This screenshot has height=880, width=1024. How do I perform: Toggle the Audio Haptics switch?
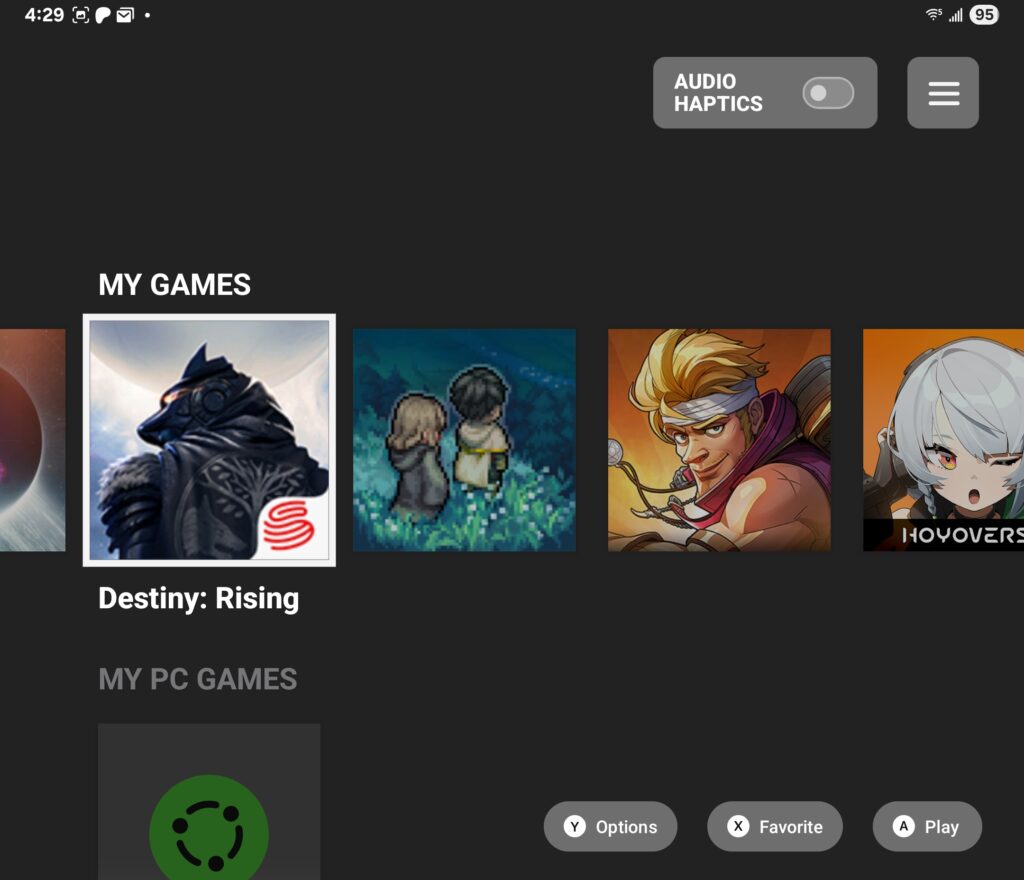[827, 93]
